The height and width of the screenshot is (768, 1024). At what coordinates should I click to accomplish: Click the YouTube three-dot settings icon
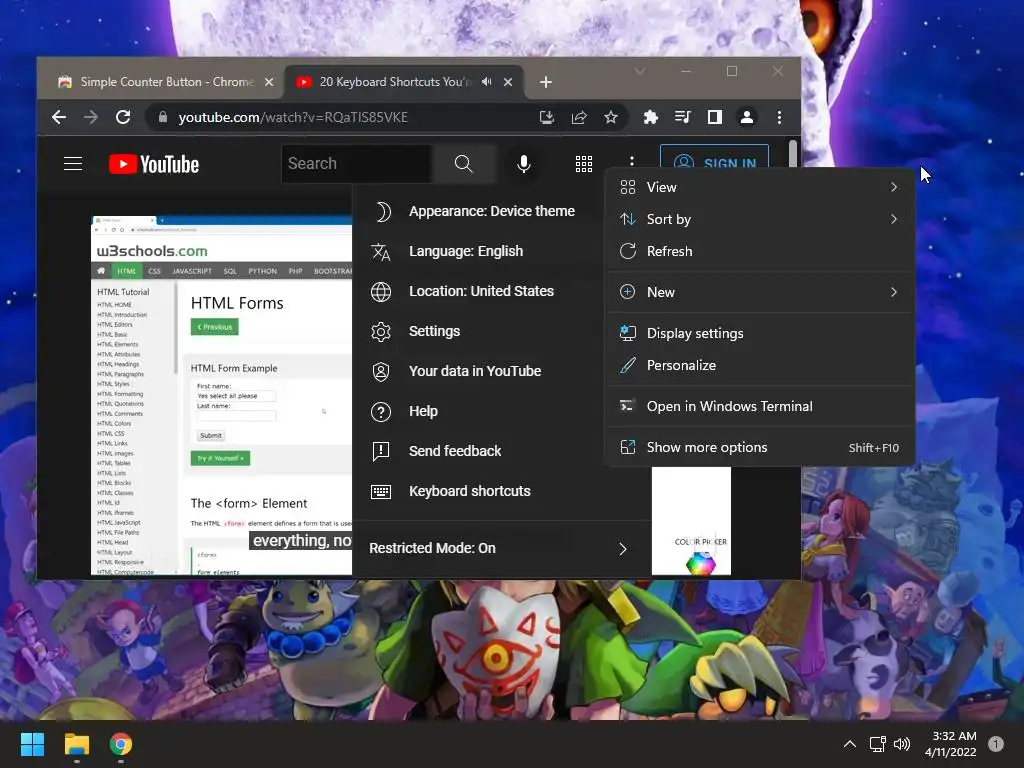tap(632, 161)
